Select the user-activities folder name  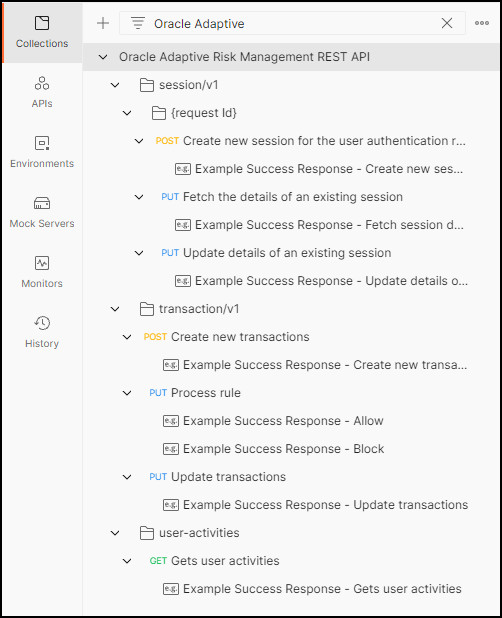199,533
